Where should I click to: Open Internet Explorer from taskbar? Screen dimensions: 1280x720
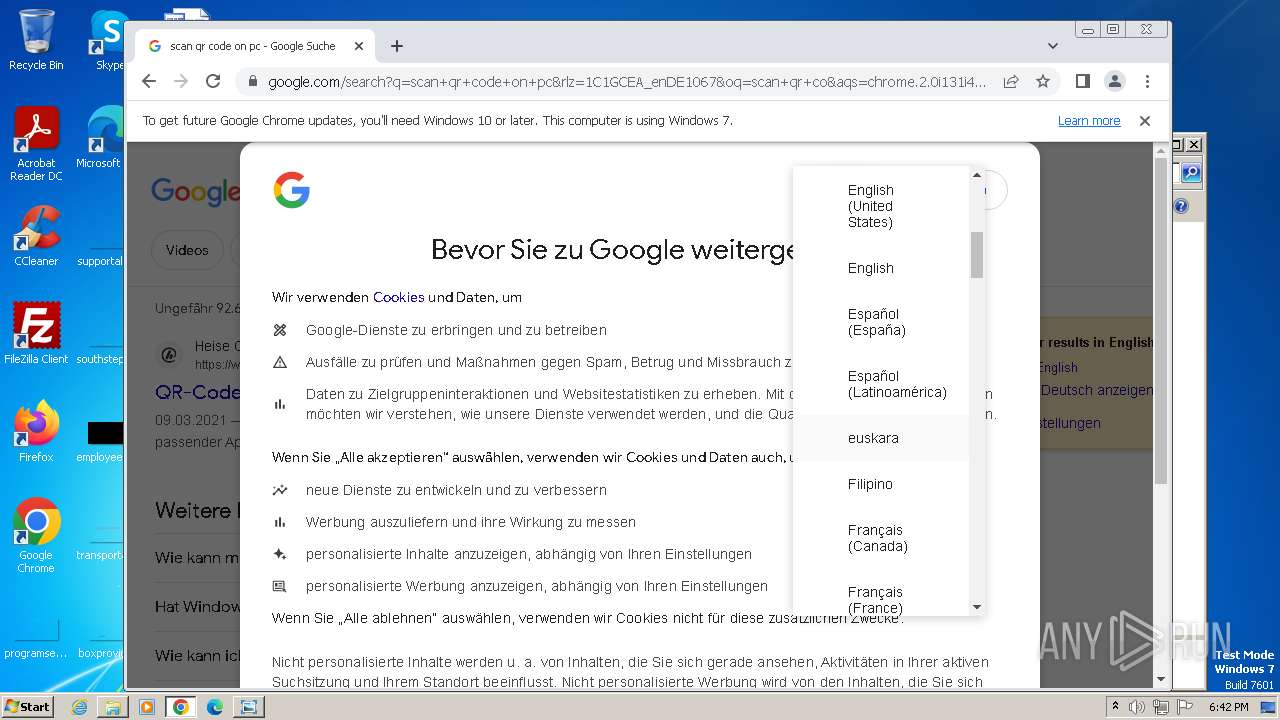[x=79, y=706]
